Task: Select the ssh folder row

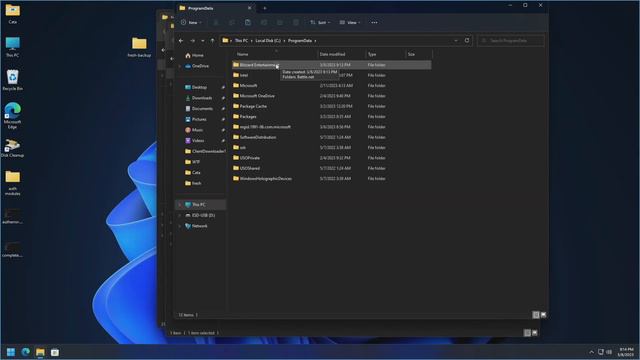Action: pyautogui.click(x=331, y=147)
